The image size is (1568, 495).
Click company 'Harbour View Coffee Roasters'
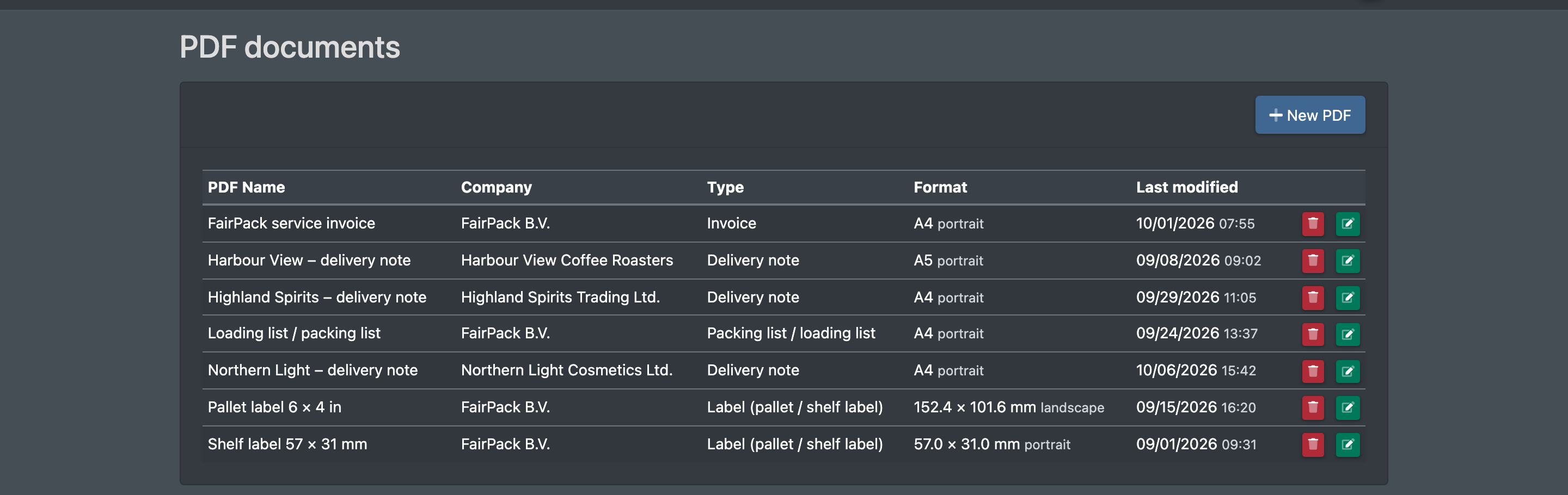tap(567, 260)
